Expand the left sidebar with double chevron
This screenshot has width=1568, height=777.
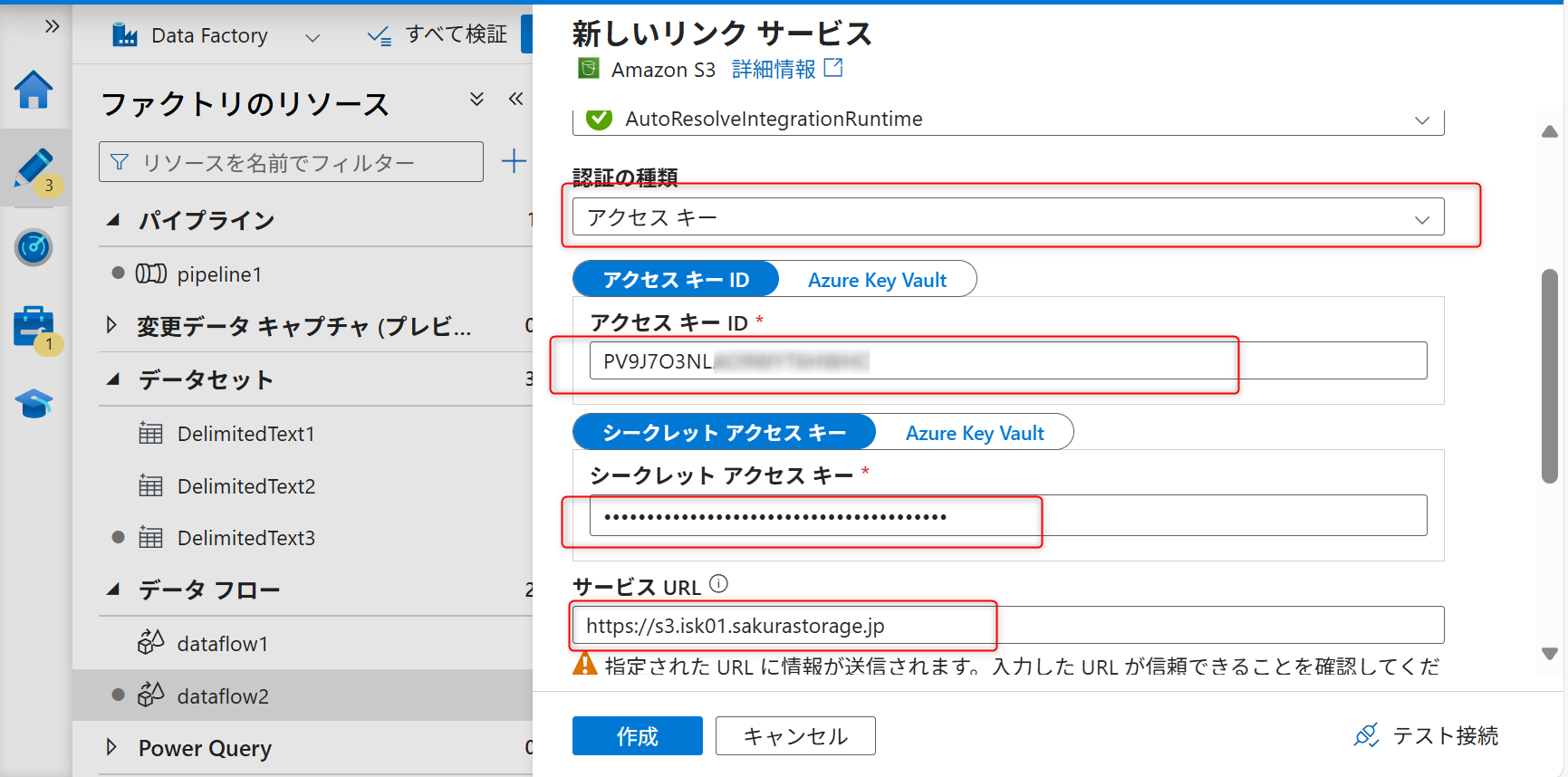[x=52, y=26]
